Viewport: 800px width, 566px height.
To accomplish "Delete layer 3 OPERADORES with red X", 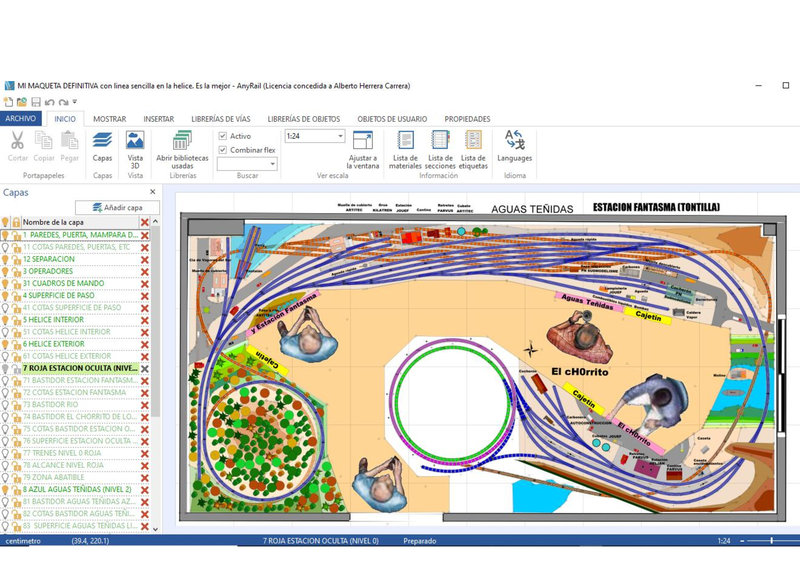I will [x=145, y=272].
